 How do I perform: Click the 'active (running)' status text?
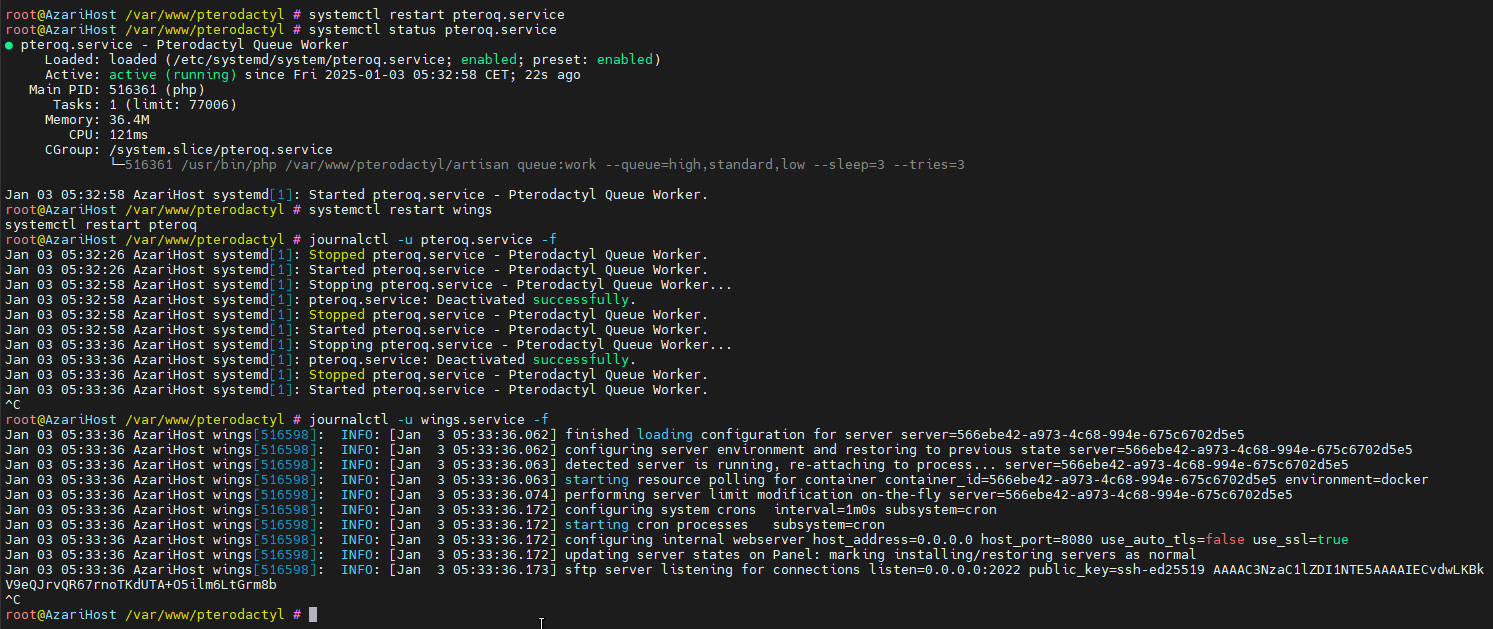(173, 75)
